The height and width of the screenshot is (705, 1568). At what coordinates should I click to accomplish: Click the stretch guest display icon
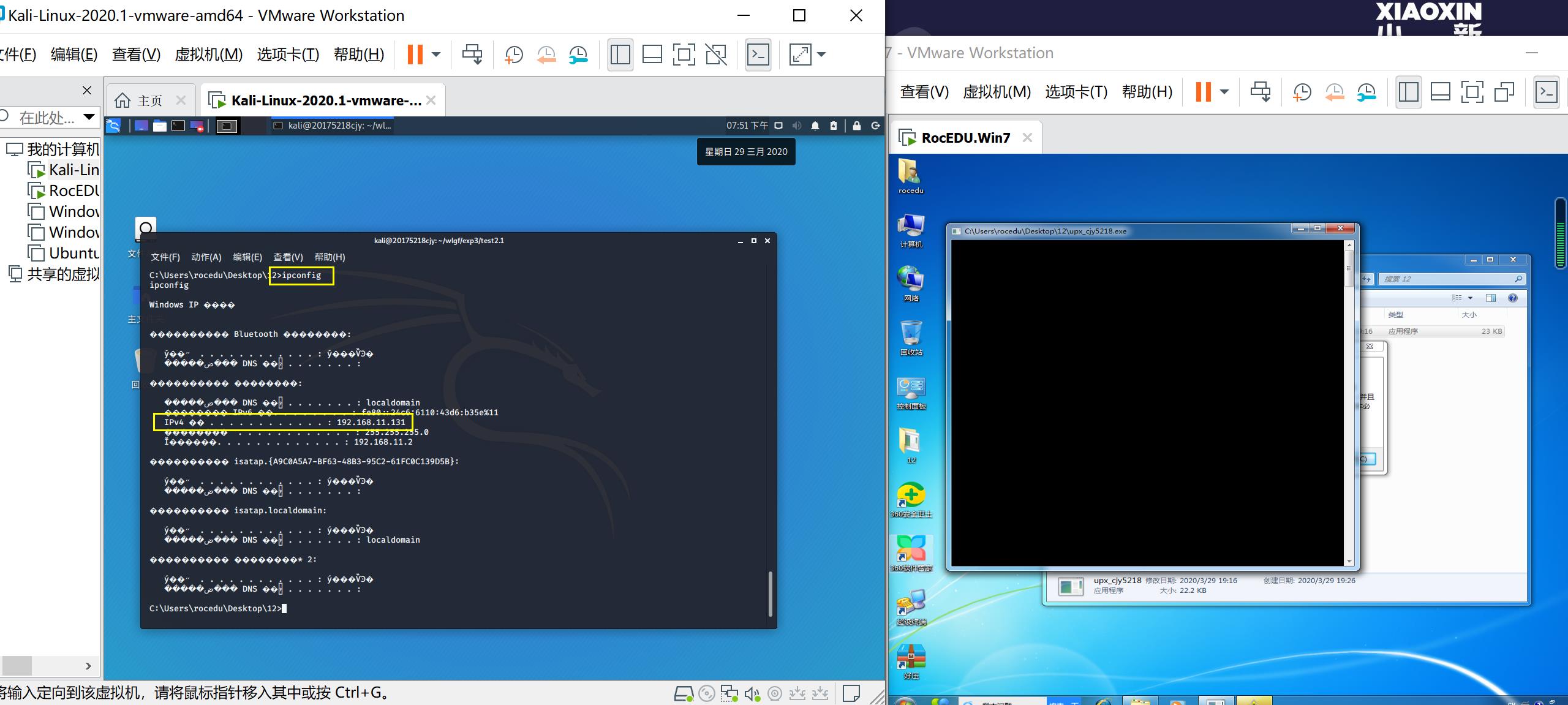coord(800,55)
